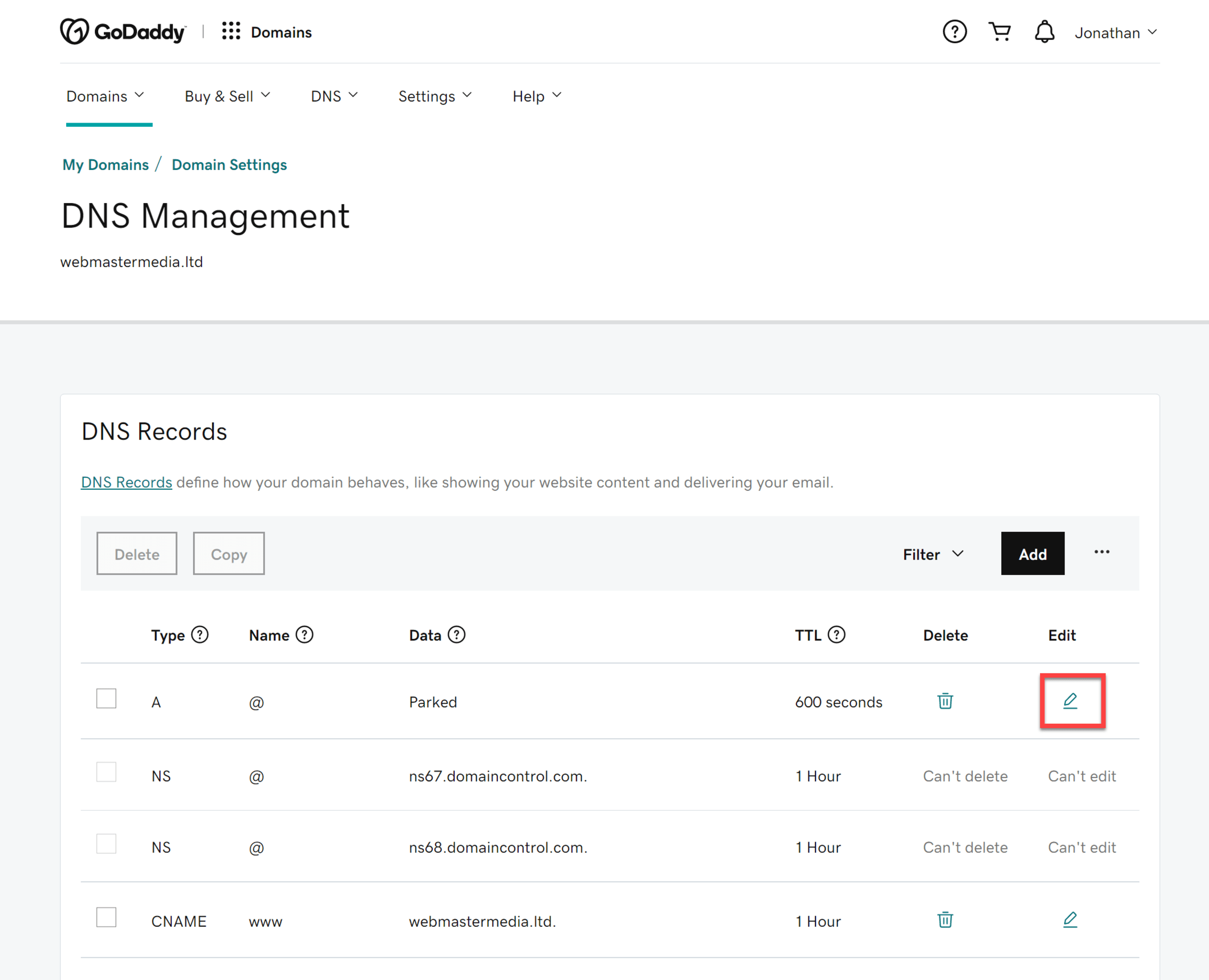Click the Domains header label
1209x980 pixels.
click(x=281, y=32)
